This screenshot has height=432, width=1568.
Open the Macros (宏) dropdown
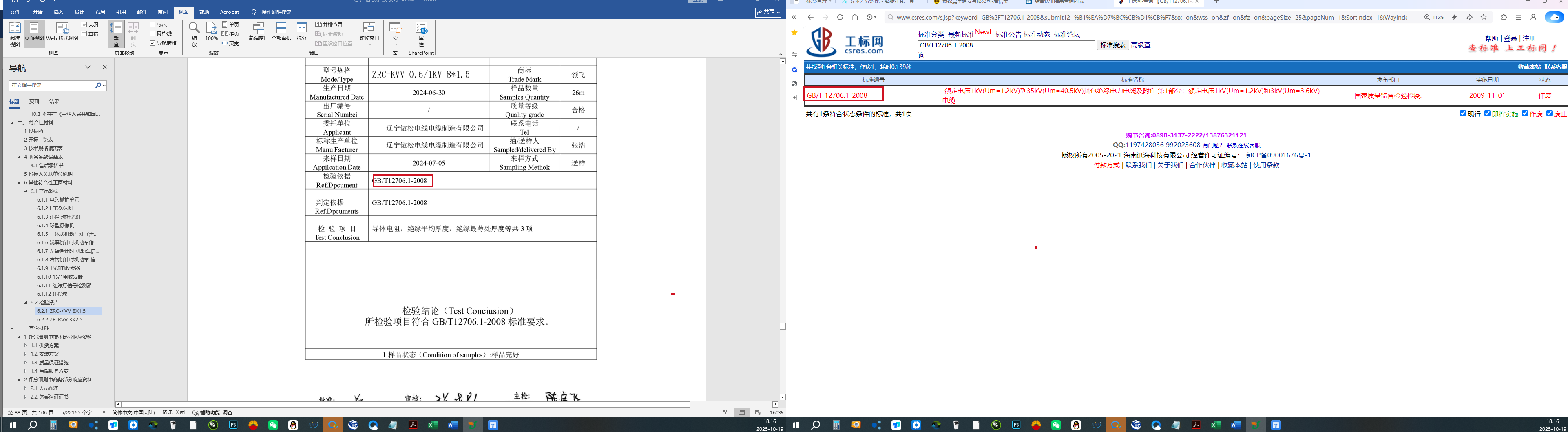pyautogui.click(x=396, y=34)
